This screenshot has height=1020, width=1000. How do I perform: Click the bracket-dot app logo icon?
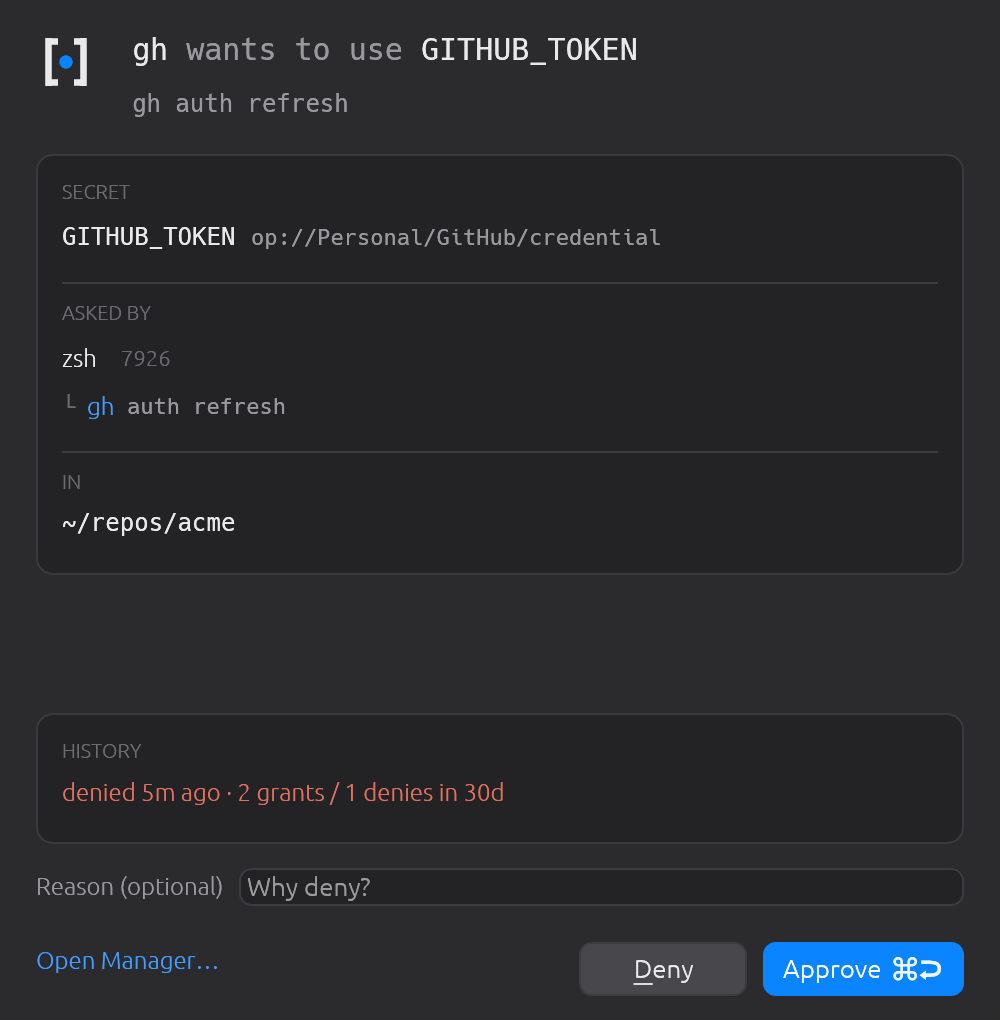(x=66, y=62)
